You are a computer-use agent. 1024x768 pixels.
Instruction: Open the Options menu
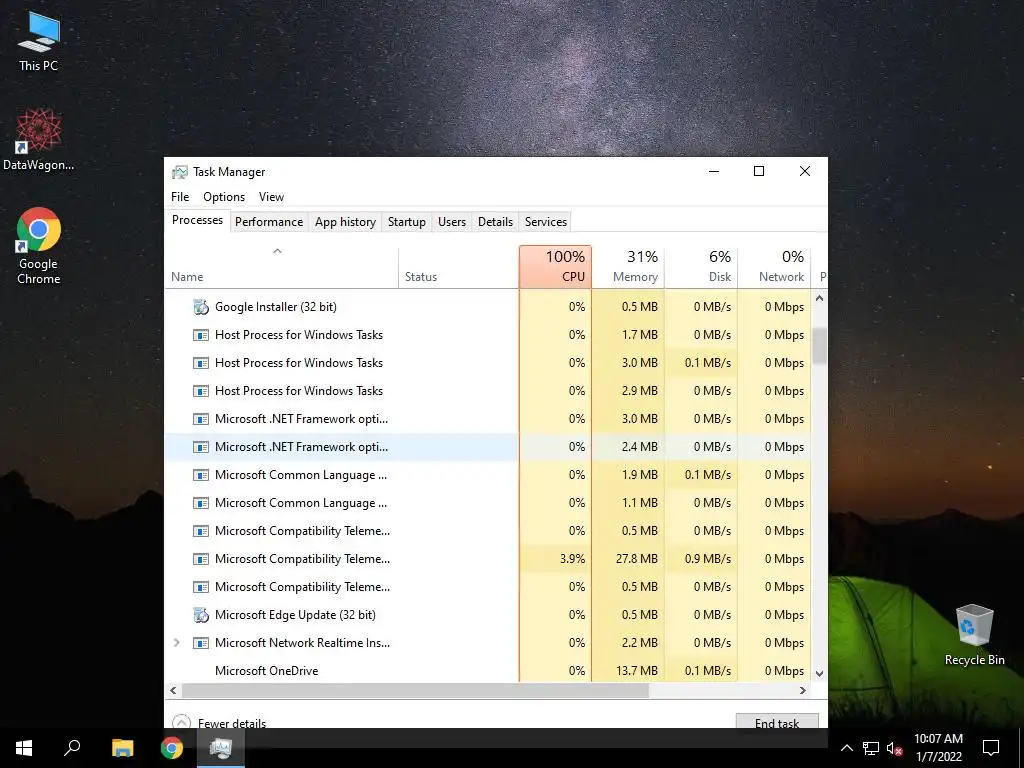(224, 197)
